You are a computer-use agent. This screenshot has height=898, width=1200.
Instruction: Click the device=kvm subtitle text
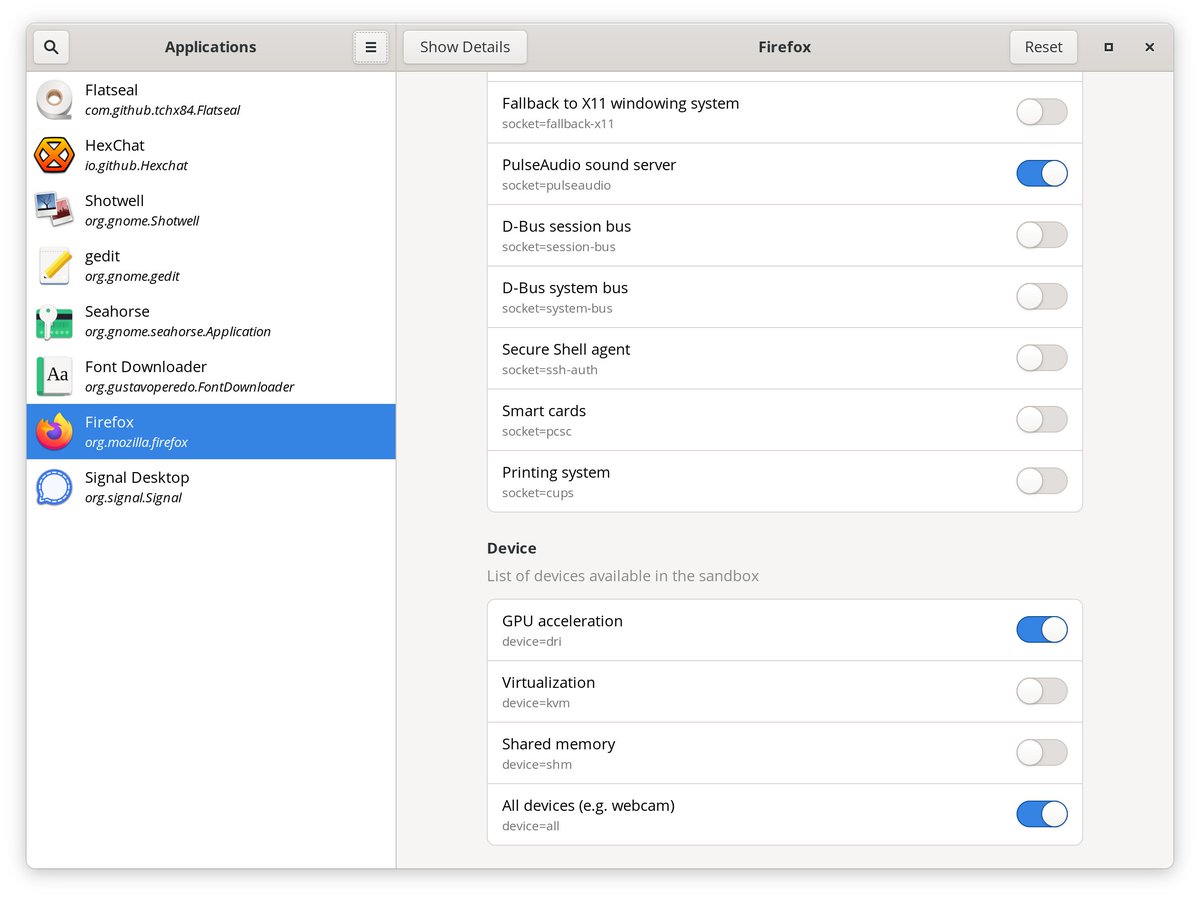[536, 703]
